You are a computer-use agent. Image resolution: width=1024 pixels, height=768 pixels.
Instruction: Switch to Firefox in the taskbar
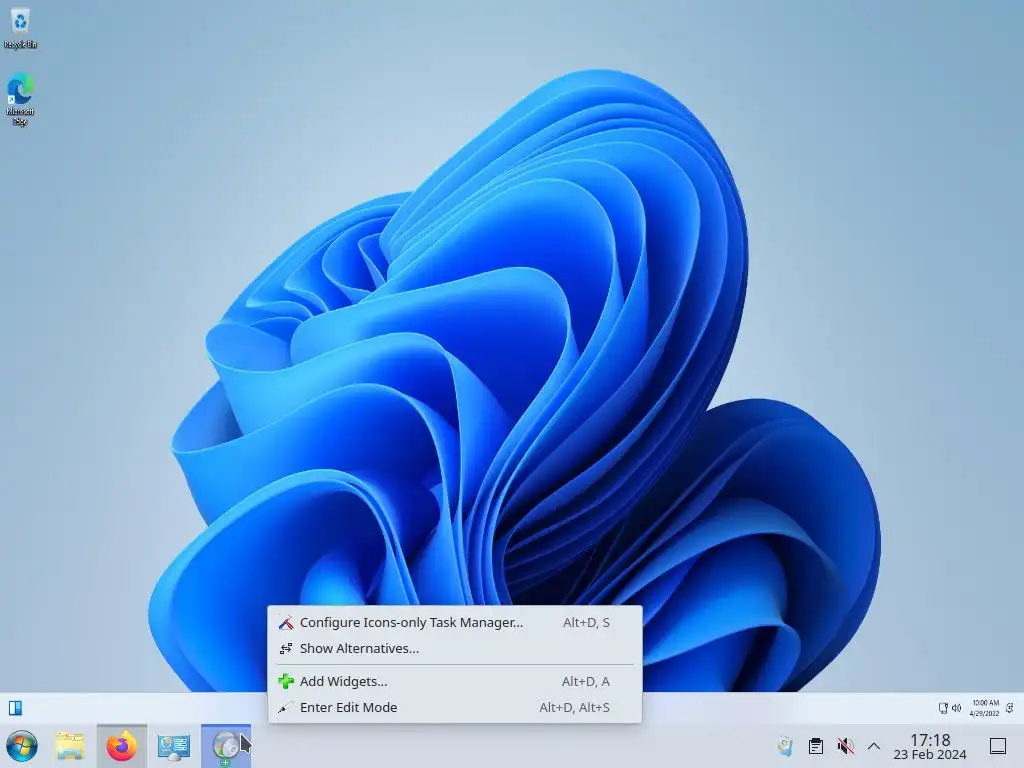(122, 746)
